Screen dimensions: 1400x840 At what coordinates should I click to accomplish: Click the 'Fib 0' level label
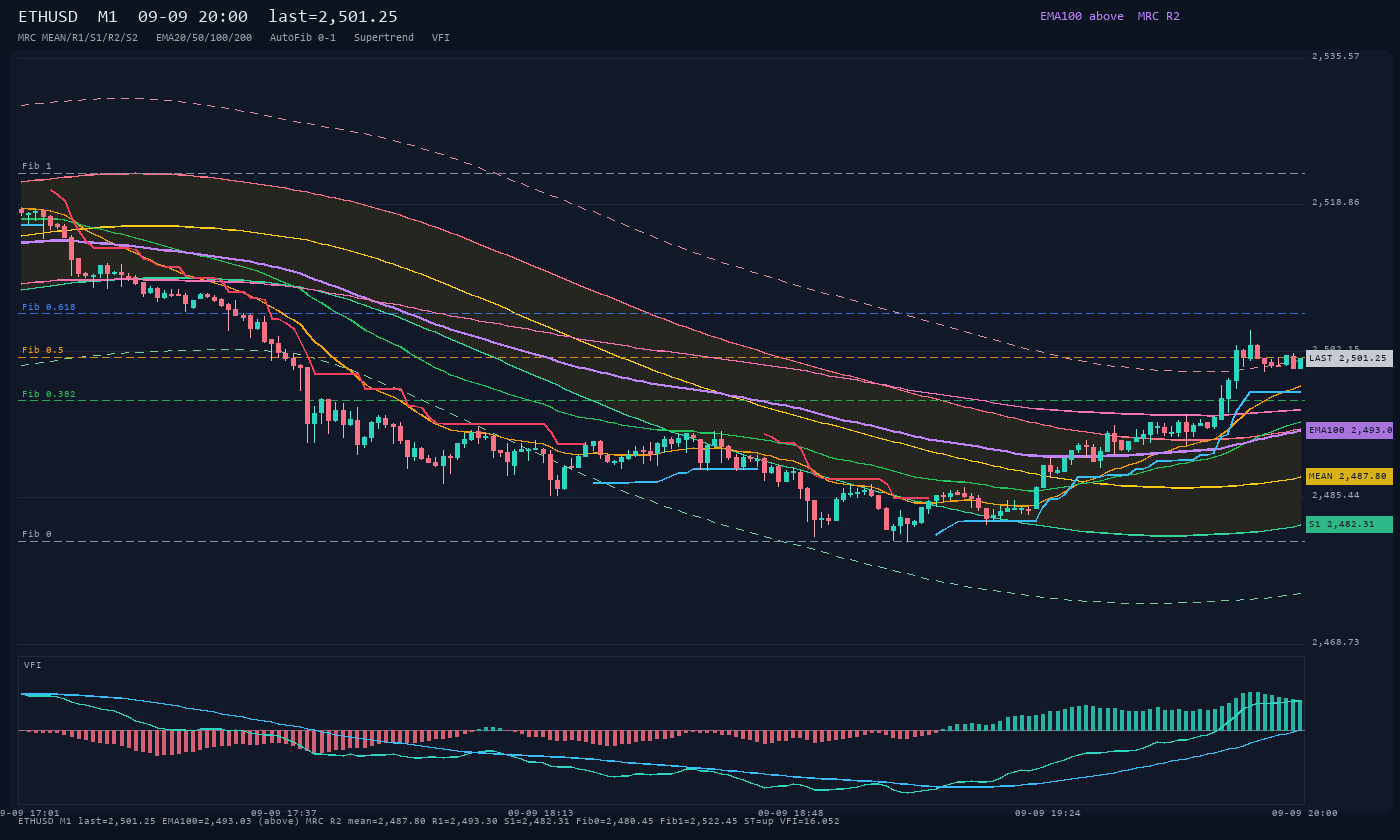point(37,534)
